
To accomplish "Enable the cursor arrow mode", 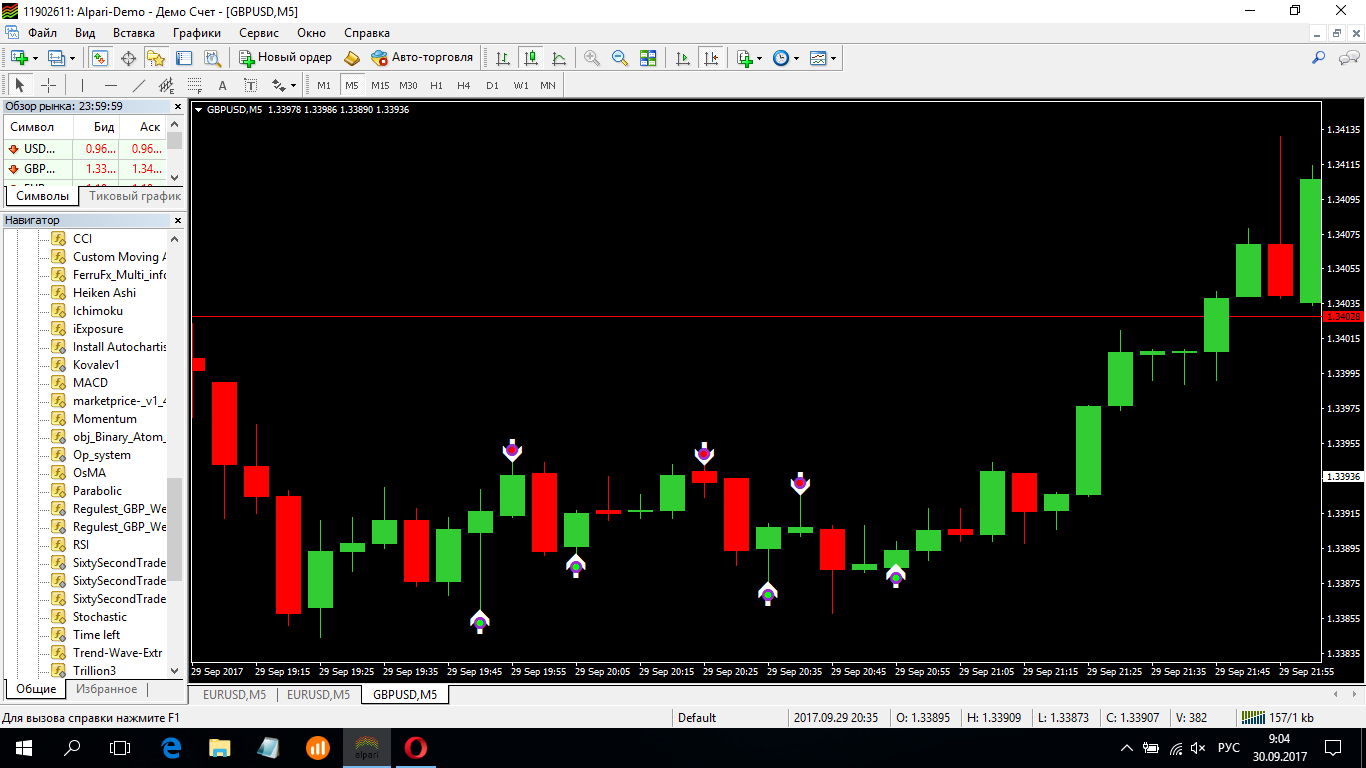I will pyautogui.click(x=19, y=85).
